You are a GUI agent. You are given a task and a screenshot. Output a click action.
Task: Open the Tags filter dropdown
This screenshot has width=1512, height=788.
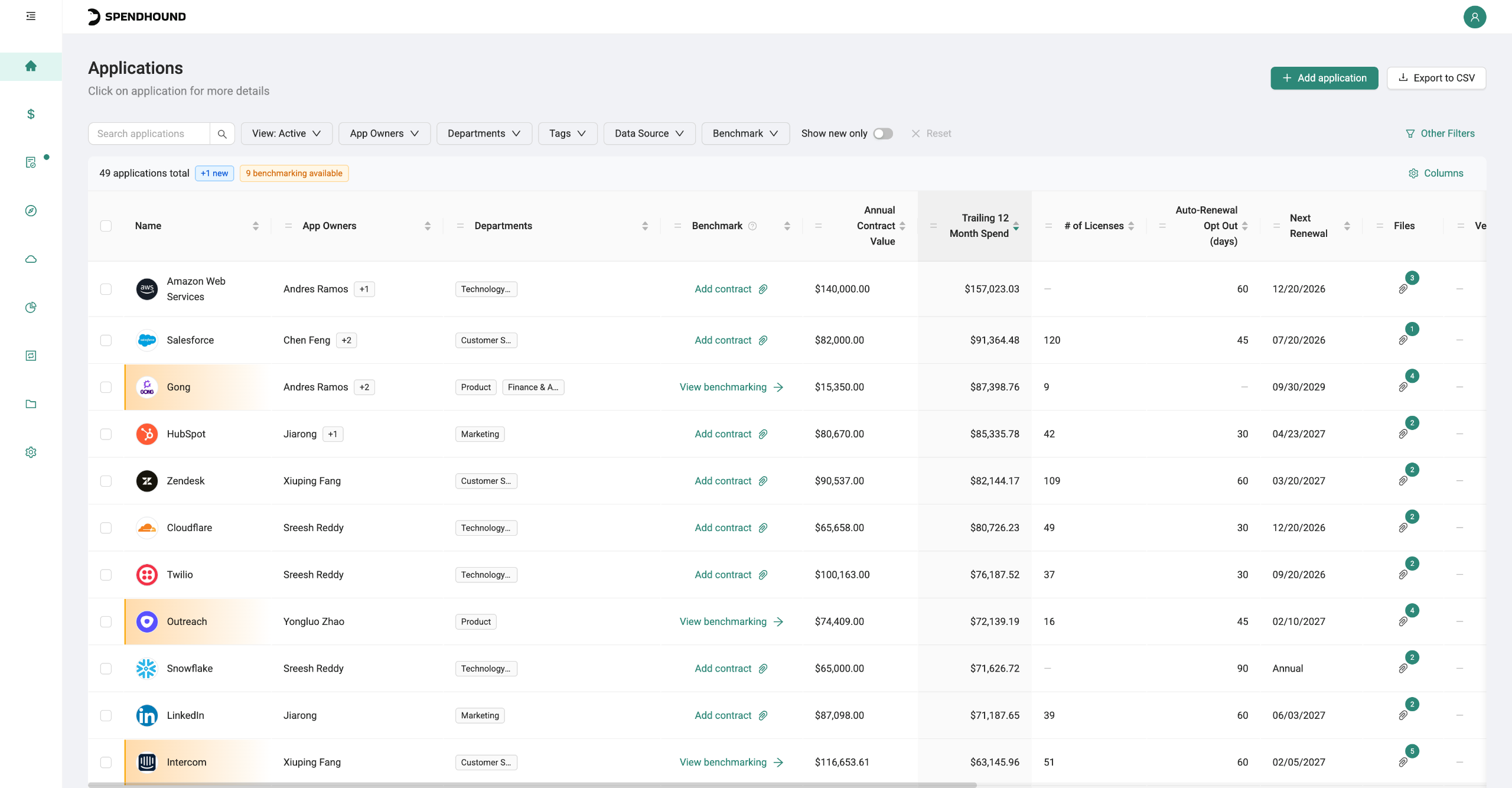[568, 134]
